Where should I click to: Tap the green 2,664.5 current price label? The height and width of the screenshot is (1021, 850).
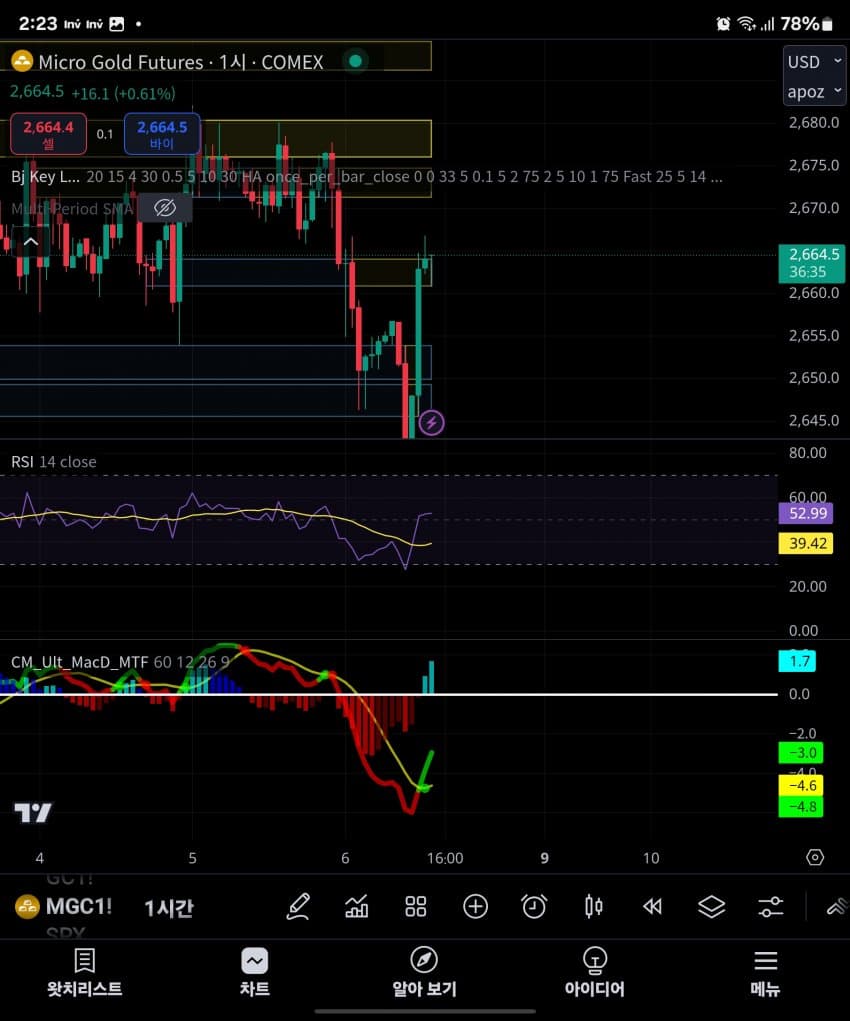click(807, 263)
